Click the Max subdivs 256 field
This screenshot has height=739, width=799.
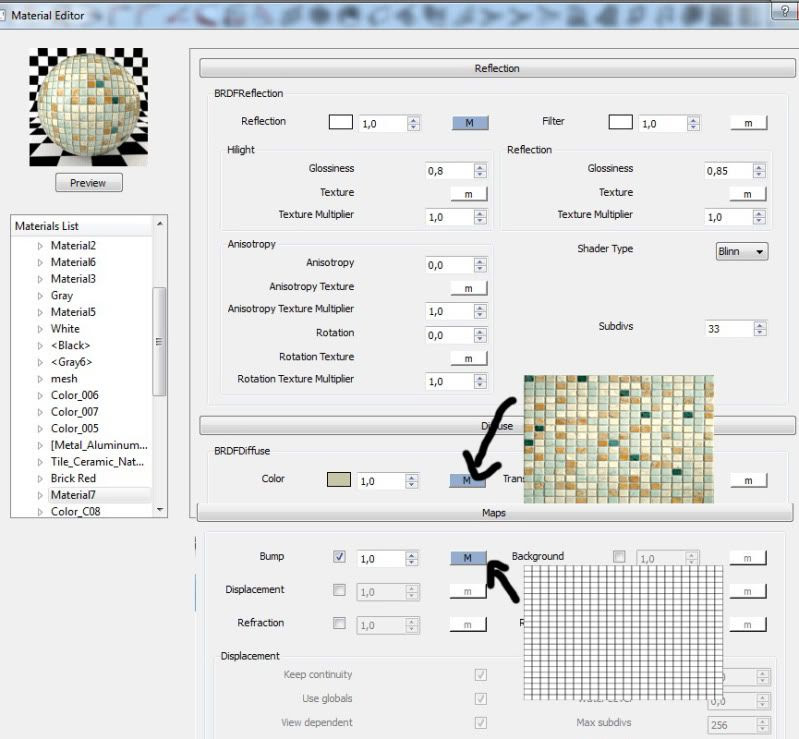pyautogui.click(x=731, y=725)
